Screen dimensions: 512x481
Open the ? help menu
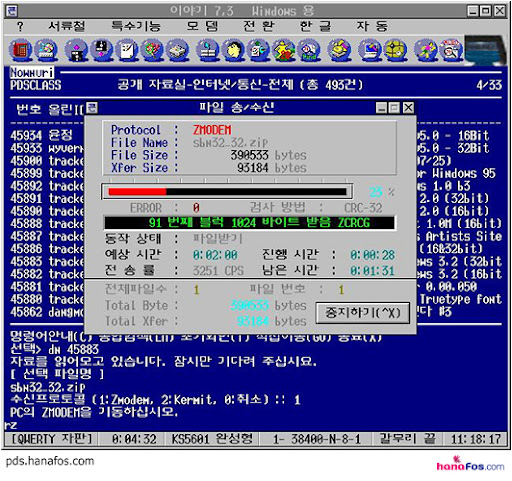click(x=20, y=26)
